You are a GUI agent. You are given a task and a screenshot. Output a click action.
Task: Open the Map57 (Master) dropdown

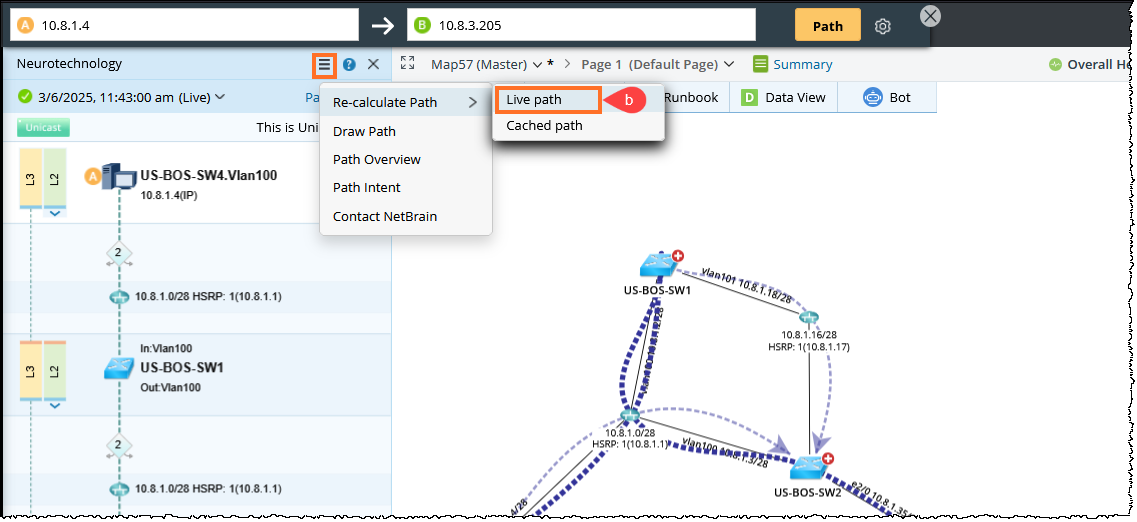click(x=537, y=65)
